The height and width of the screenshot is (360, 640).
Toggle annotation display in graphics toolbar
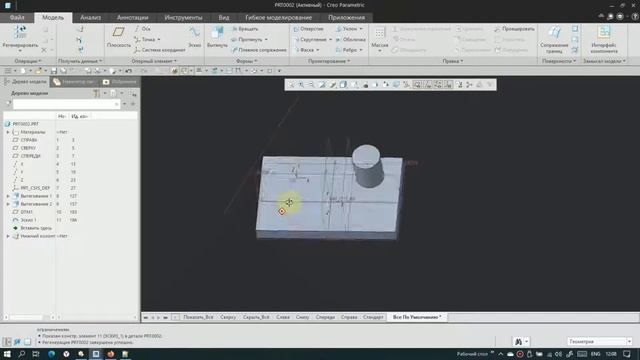(459, 84)
